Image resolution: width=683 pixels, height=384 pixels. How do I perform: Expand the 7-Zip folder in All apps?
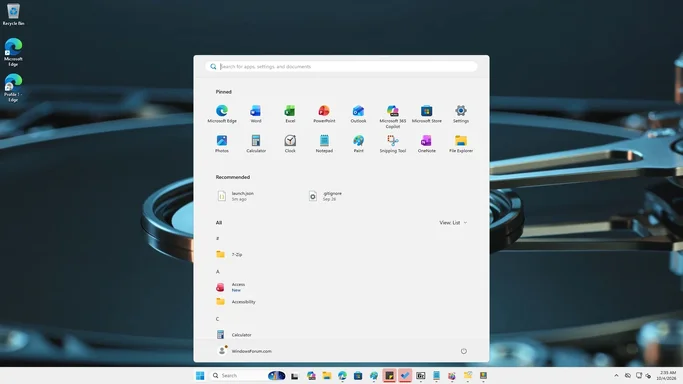[230, 254]
